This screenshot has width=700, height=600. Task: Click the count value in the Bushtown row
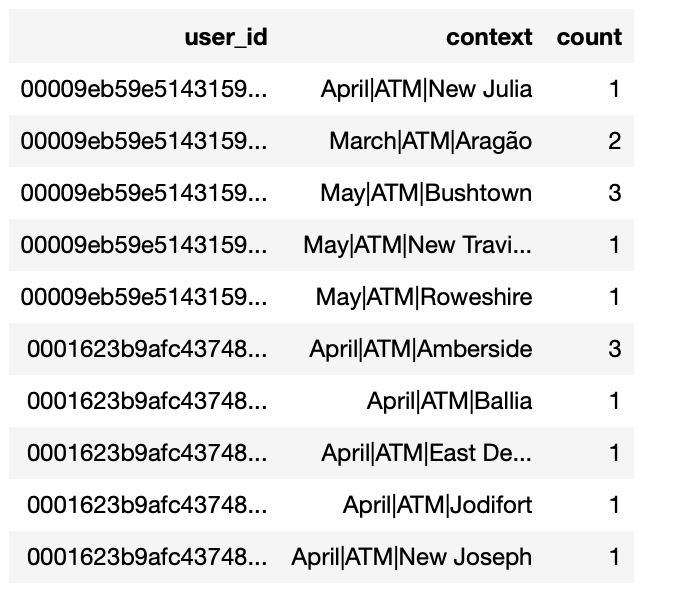pyautogui.click(x=614, y=193)
